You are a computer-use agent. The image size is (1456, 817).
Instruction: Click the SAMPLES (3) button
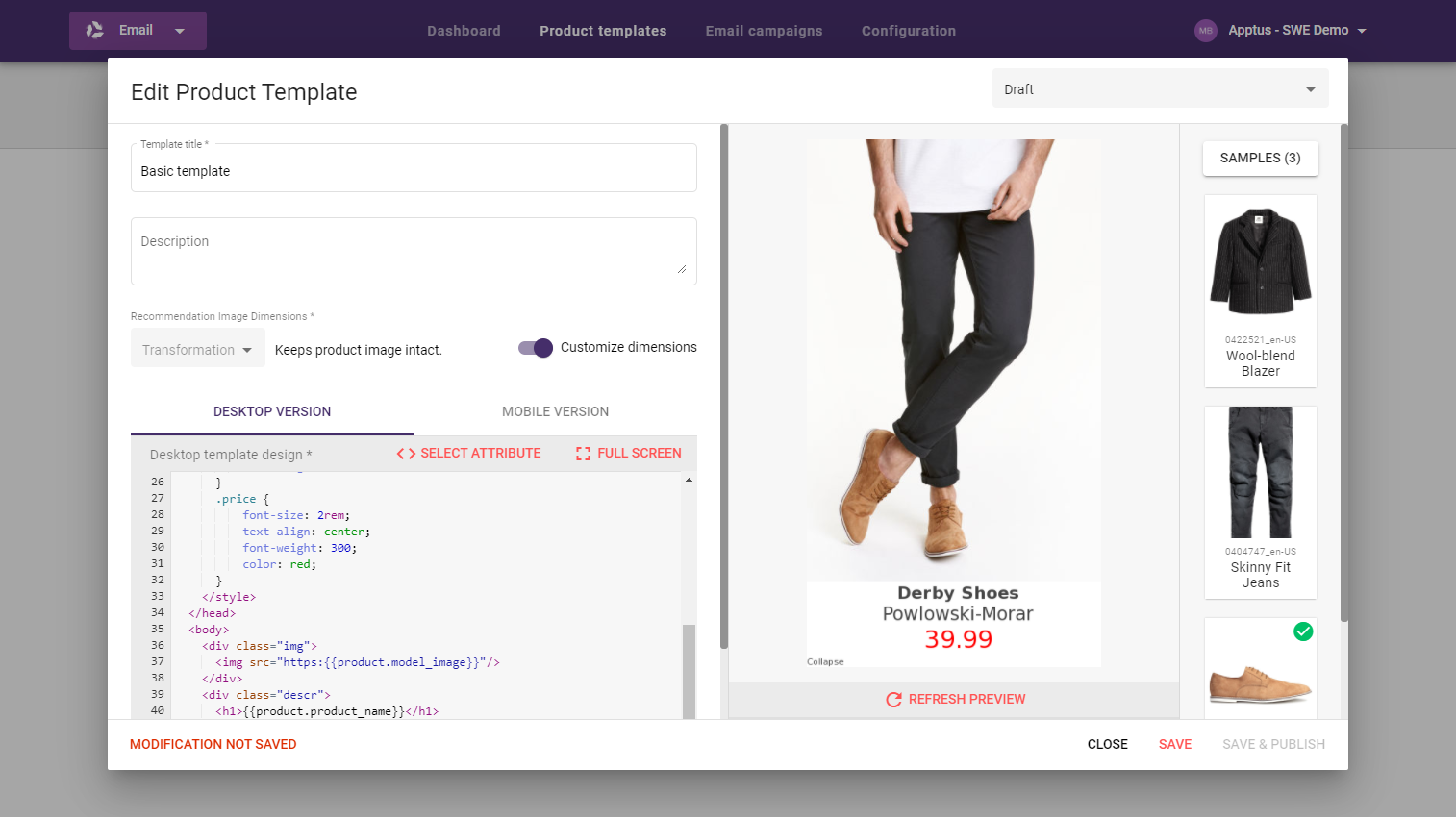[x=1260, y=159]
